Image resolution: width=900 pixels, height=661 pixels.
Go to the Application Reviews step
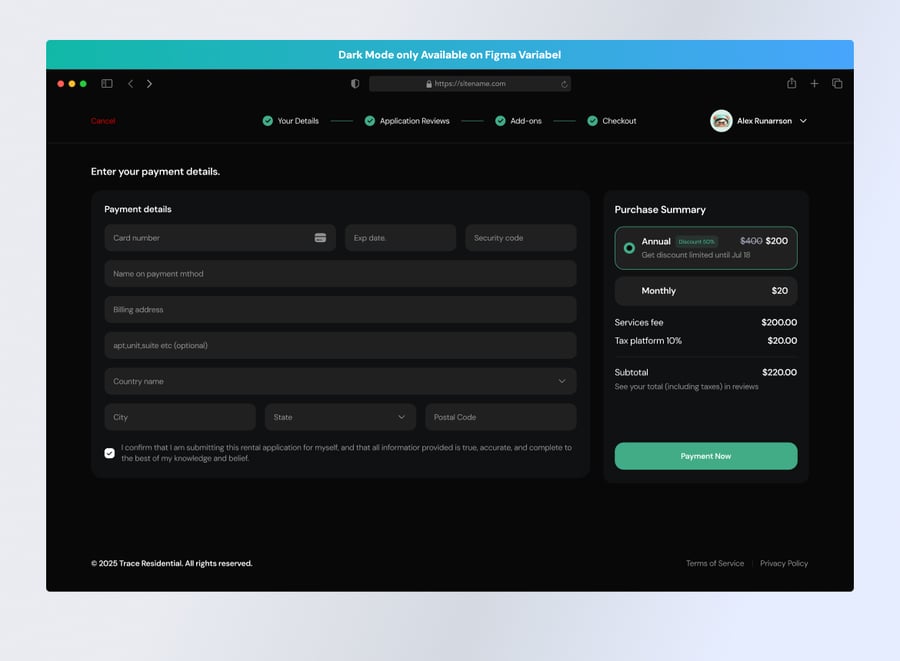pyautogui.click(x=414, y=121)
